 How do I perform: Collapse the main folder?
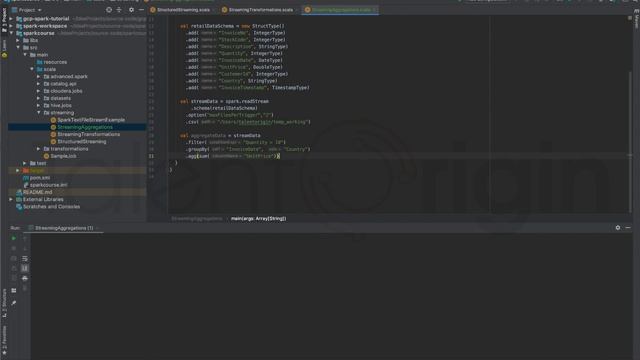(x=25, y=55)
